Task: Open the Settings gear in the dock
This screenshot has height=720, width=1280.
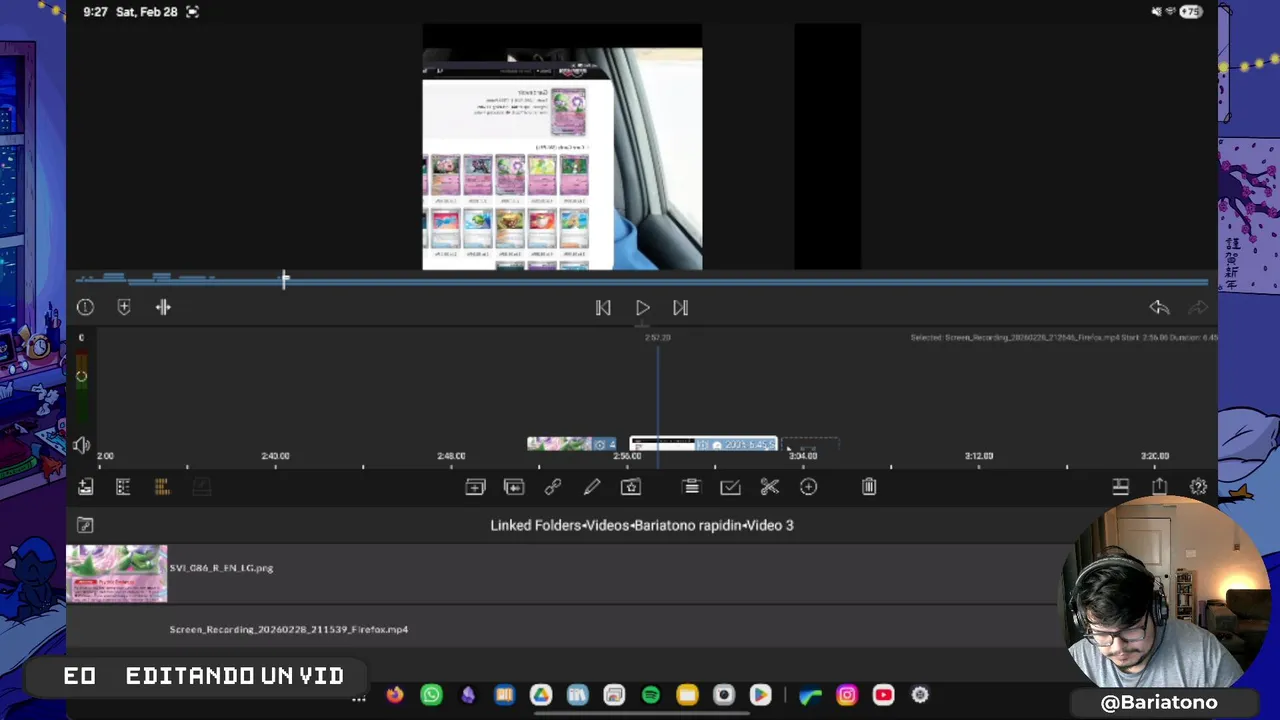Action: pyautogui.click(x=920, y=695)
